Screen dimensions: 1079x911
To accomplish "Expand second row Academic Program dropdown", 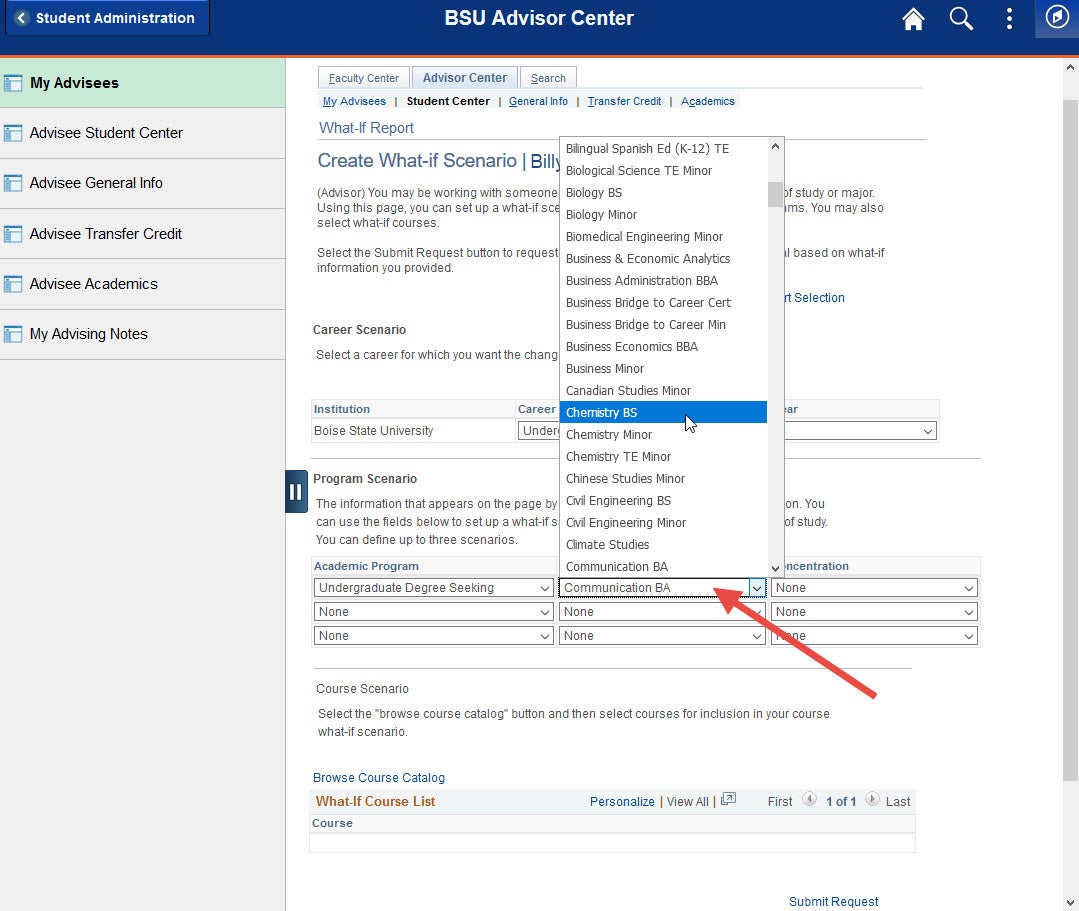I will 433,612.
